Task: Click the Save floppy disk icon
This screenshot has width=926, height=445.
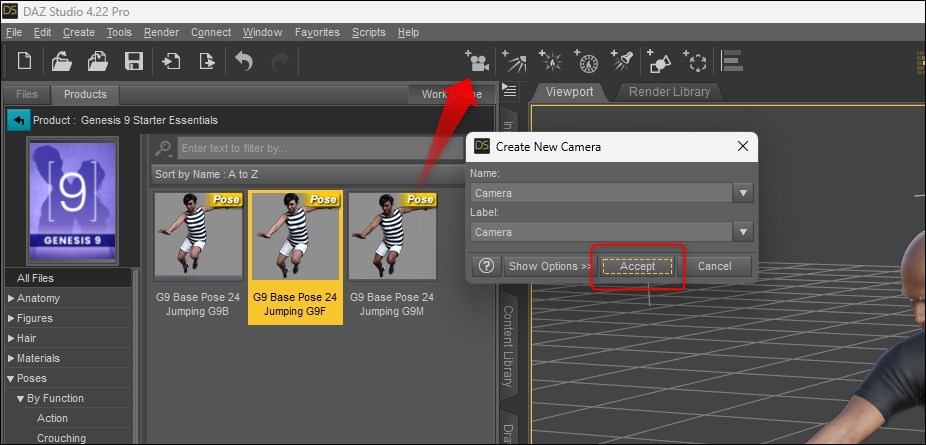Action: point(134,61)
